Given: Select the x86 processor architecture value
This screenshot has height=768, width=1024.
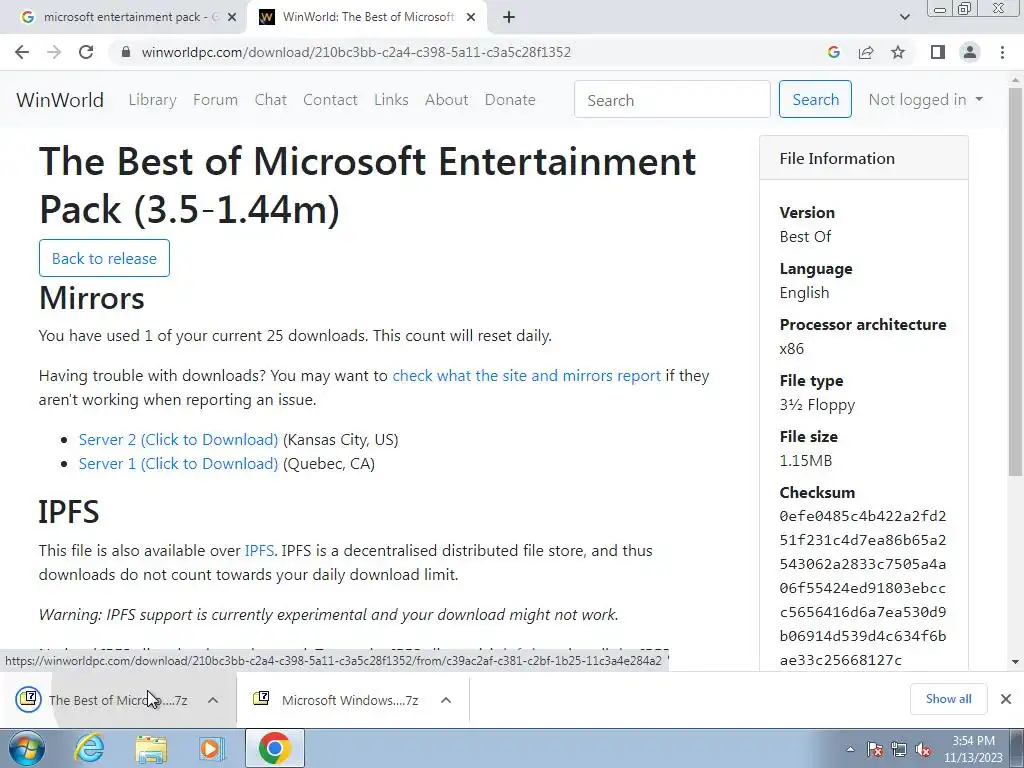Looking at the screenshot, I should pos(792,349).
